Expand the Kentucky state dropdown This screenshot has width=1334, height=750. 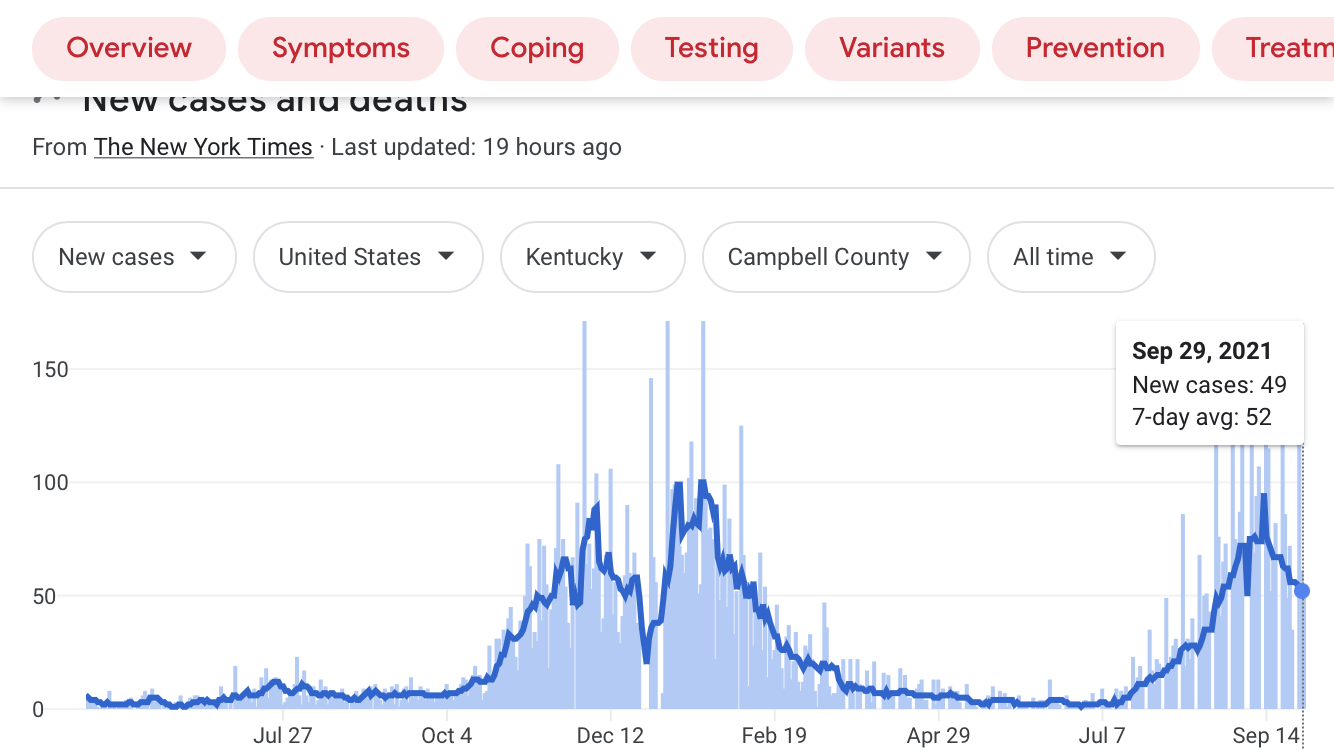coord(592,257)
